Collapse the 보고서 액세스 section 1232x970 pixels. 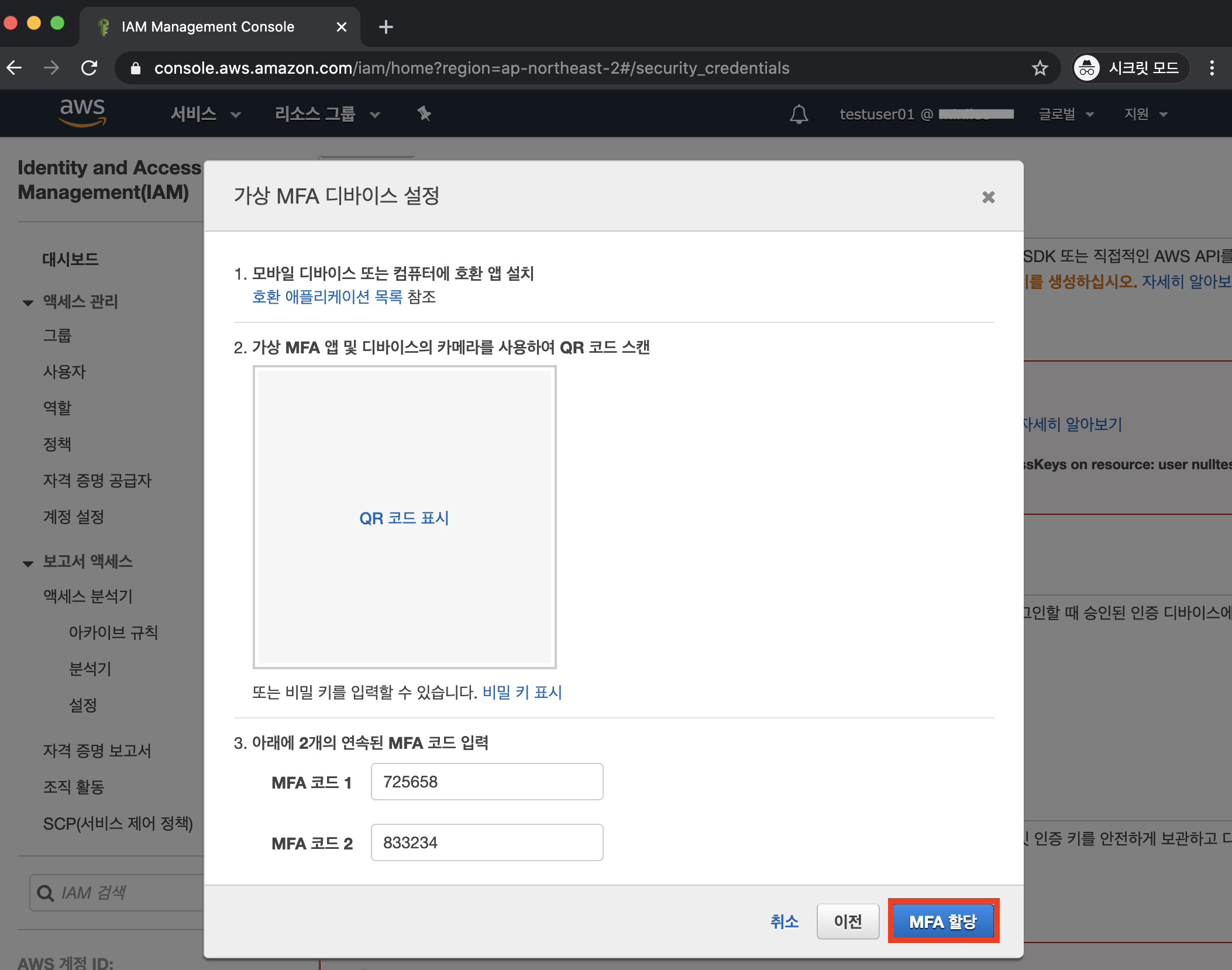click(28, 562)
